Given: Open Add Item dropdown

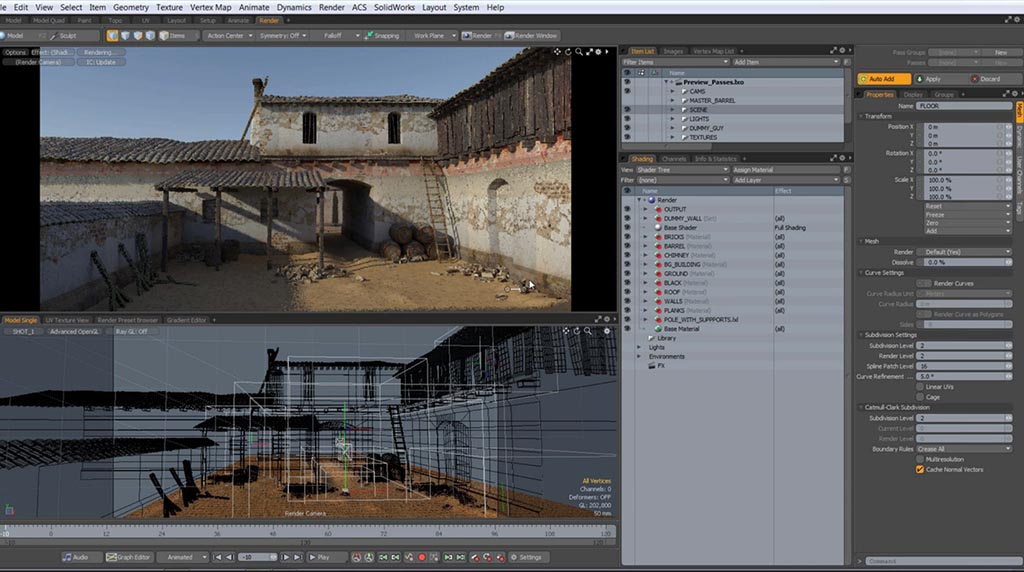Looking at the screenshot, I should (x=786, y=62).
